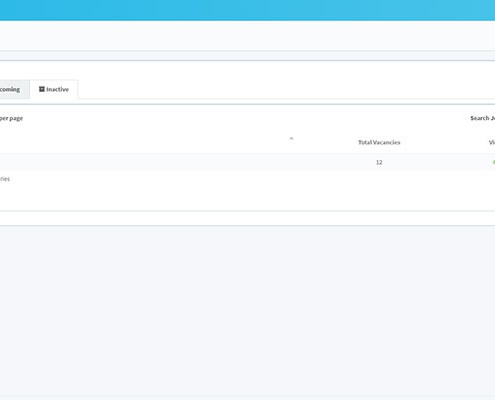495x400 pixels.
Task: Click the white footer strip under table
Action: pos(247,218)
